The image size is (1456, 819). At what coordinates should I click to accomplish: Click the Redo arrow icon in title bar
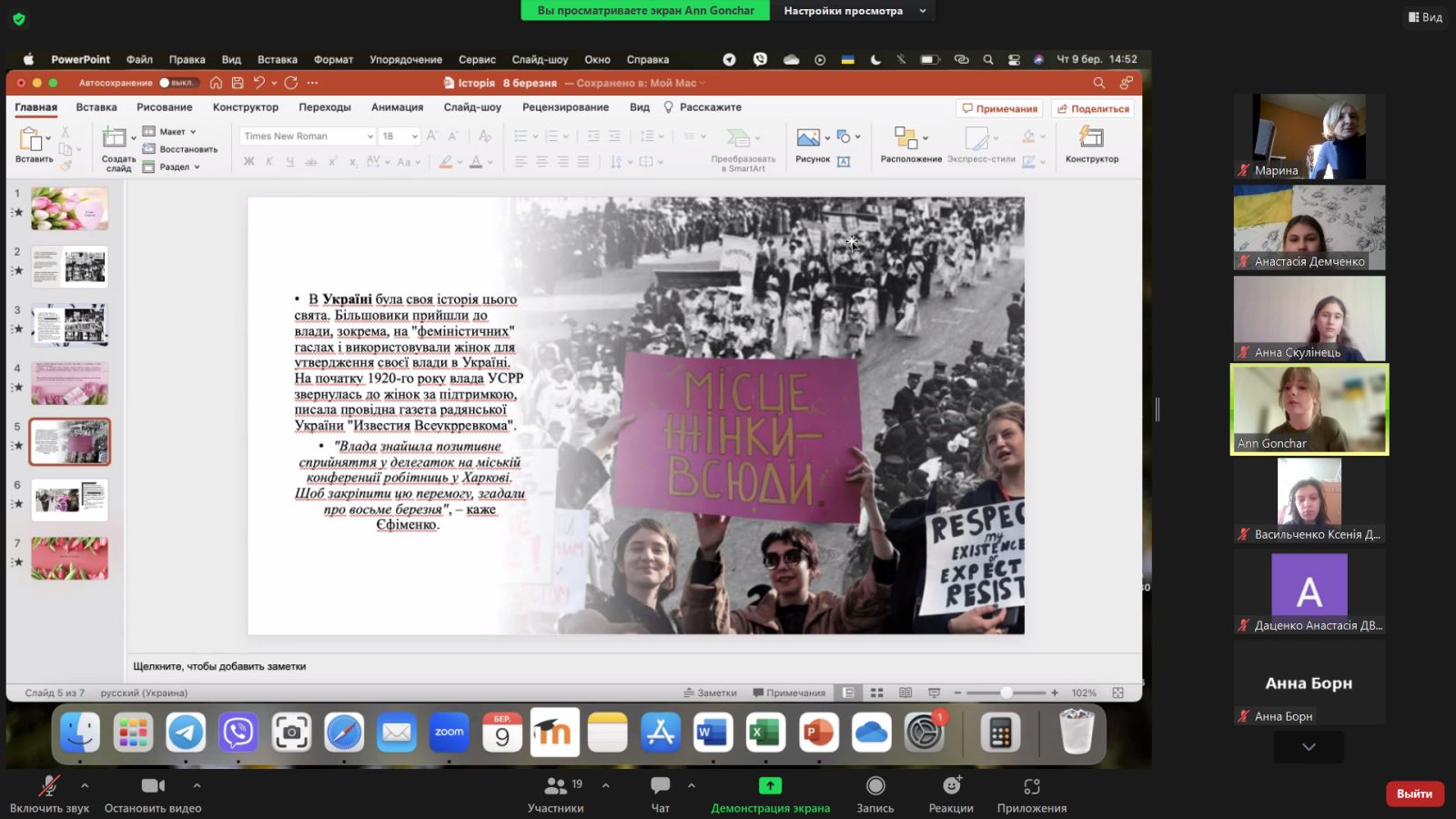(291, 83)
